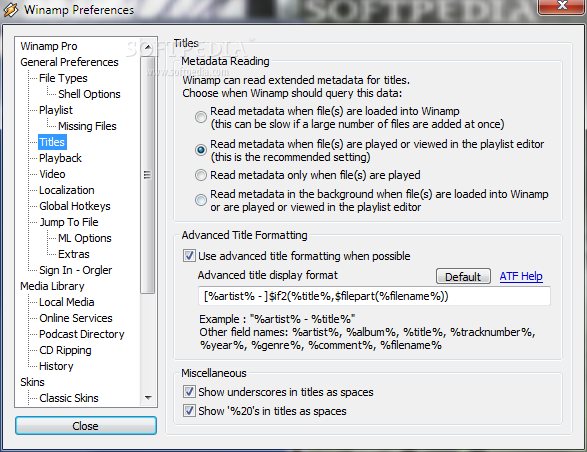Open Global Hotkeys settings
Screen dimensions: 587x452
[x=75, y=206]
